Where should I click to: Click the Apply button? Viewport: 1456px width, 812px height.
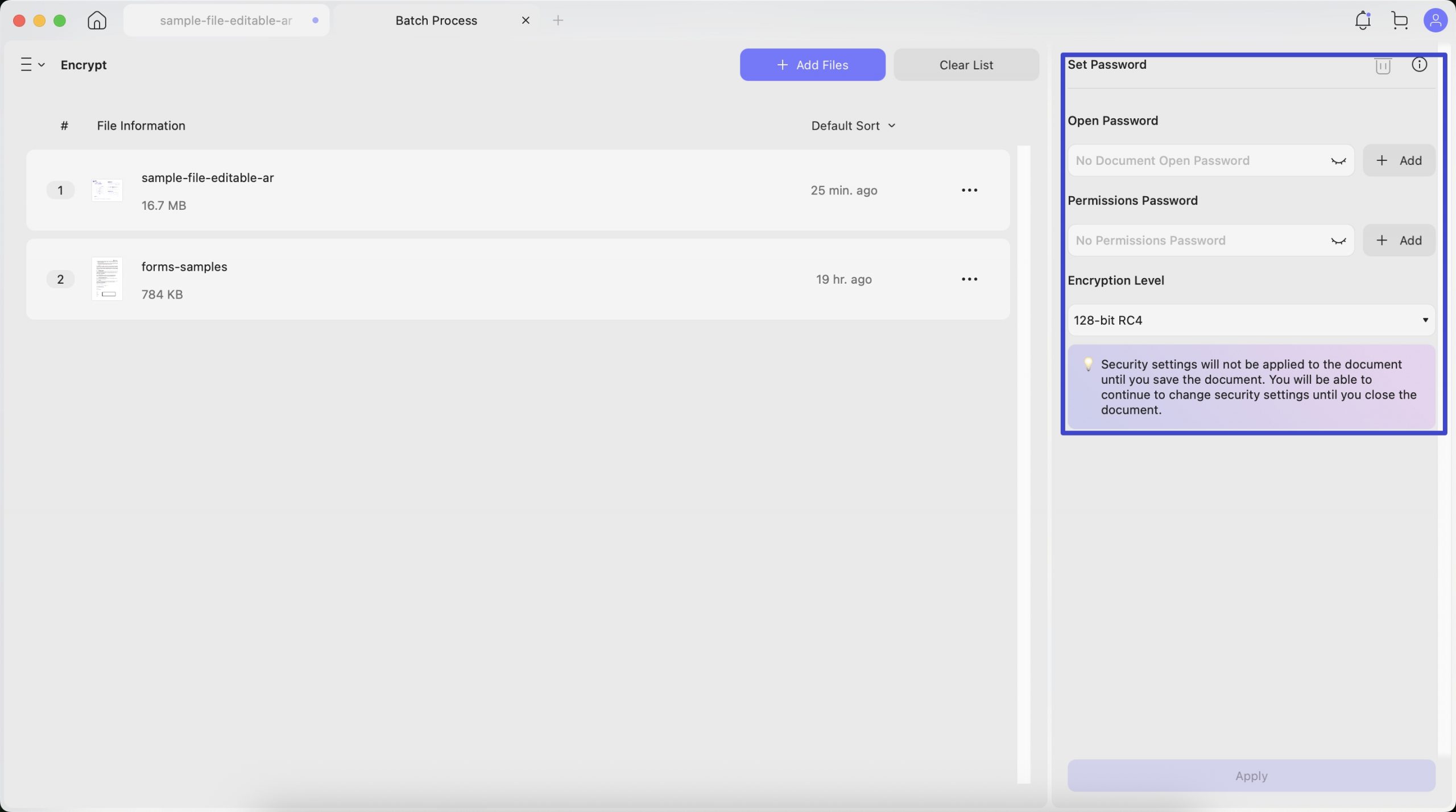pyautogui.click(x=1251, y=776)
